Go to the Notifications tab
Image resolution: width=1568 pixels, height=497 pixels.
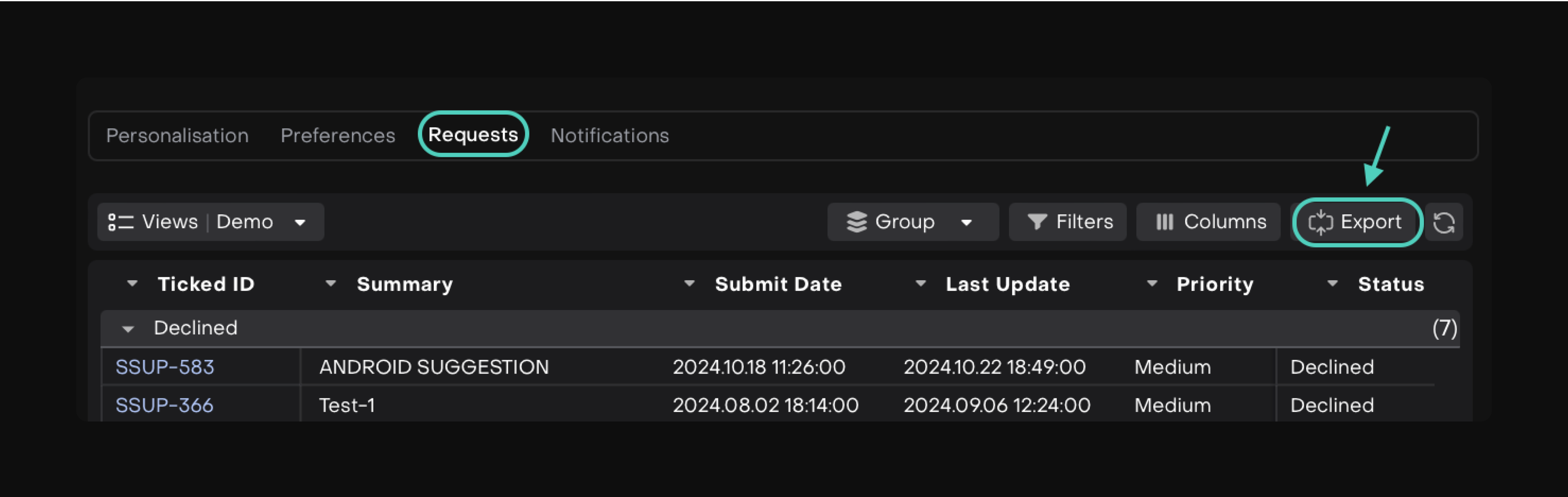point(609,135)
